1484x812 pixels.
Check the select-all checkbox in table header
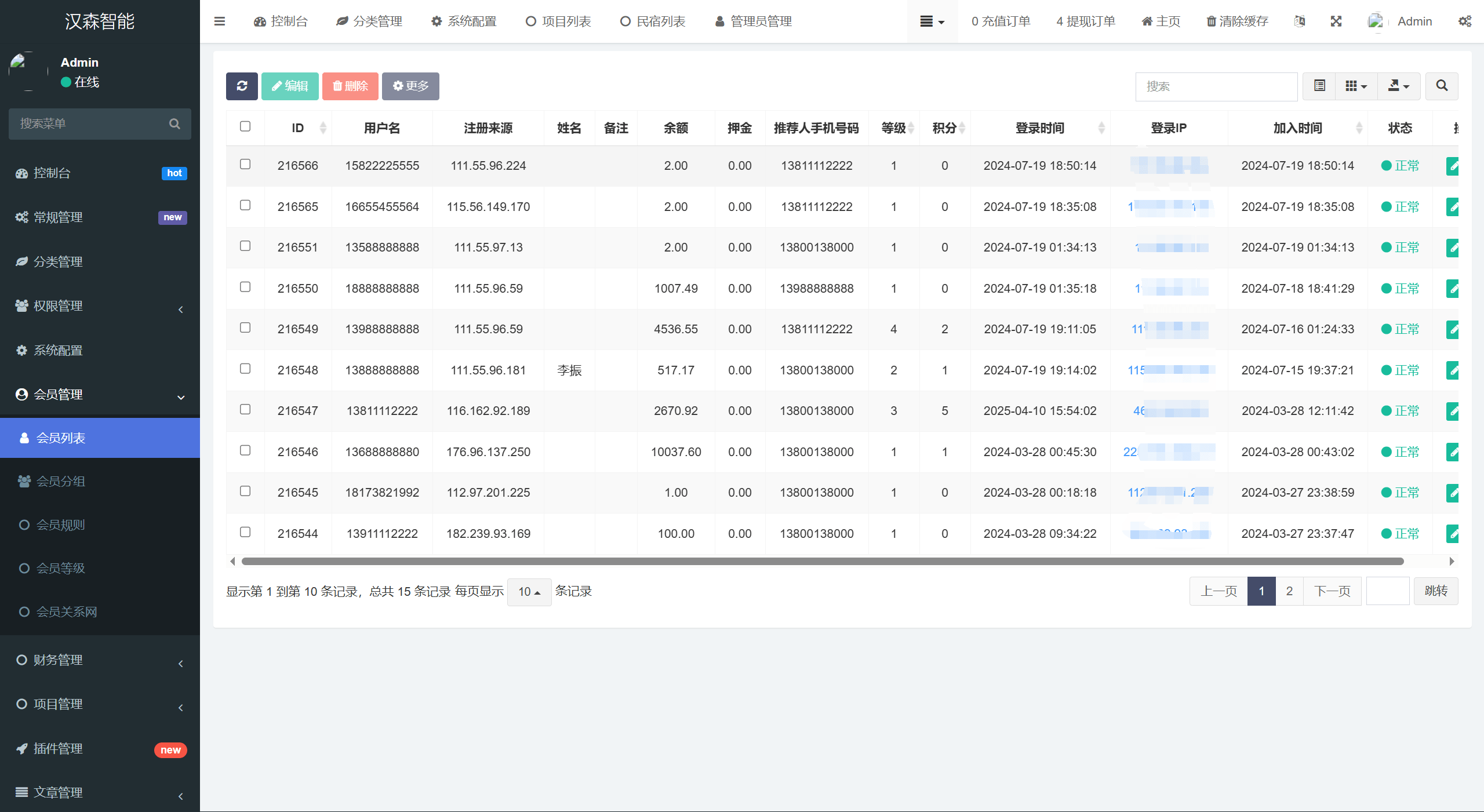tap(245, 126)
